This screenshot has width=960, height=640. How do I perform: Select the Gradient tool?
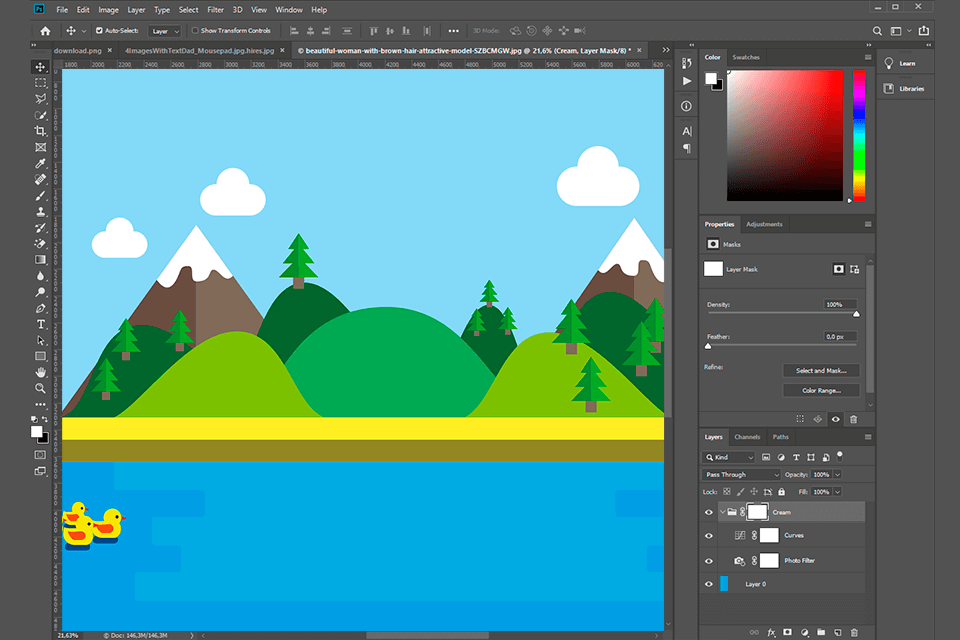pos(40,260)
